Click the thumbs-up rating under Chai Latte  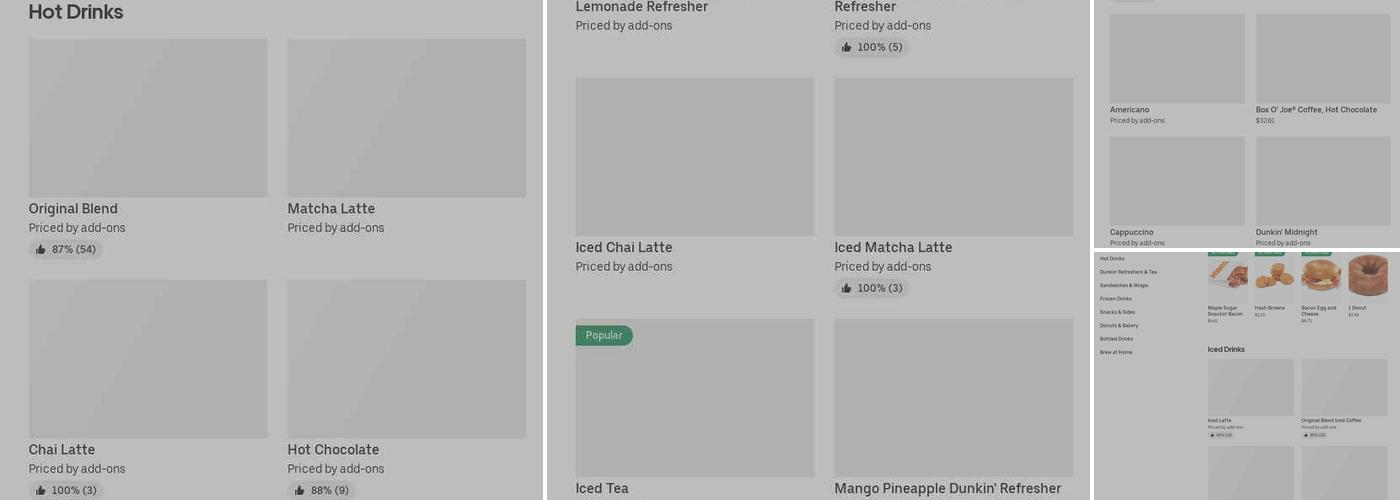[x=66, y=491]
